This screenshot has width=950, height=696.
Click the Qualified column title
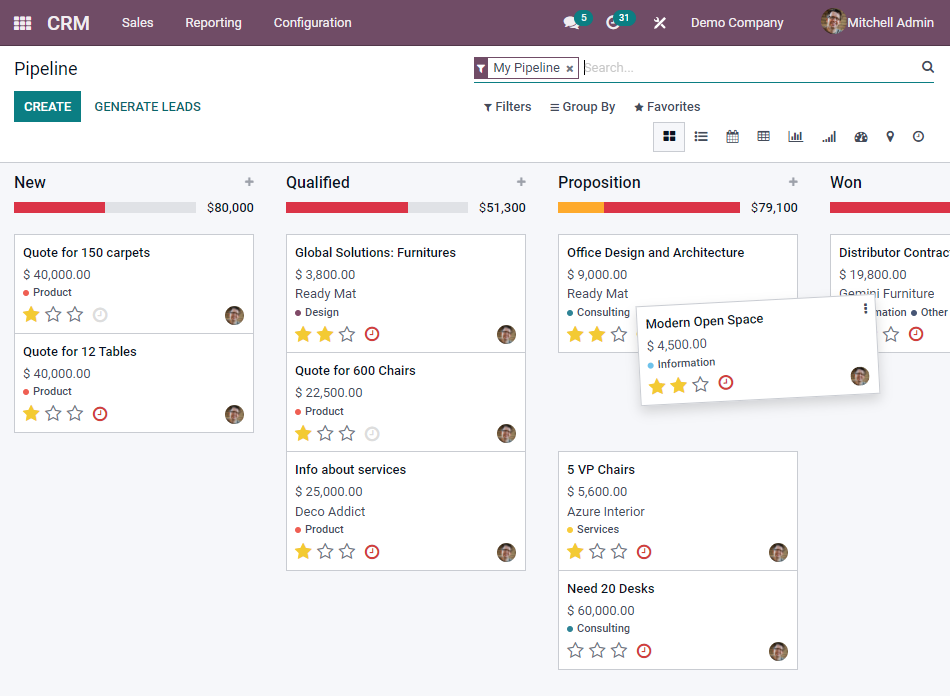point(317,182)
